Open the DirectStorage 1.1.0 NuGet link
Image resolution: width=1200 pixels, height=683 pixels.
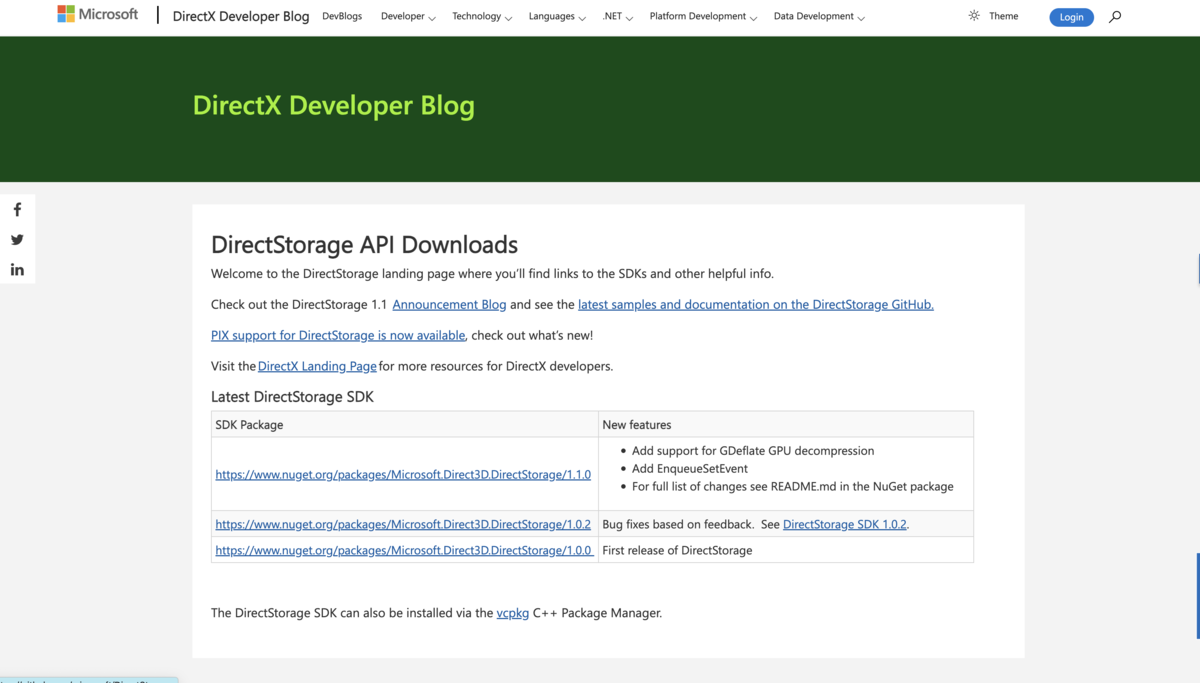point(403,475)
